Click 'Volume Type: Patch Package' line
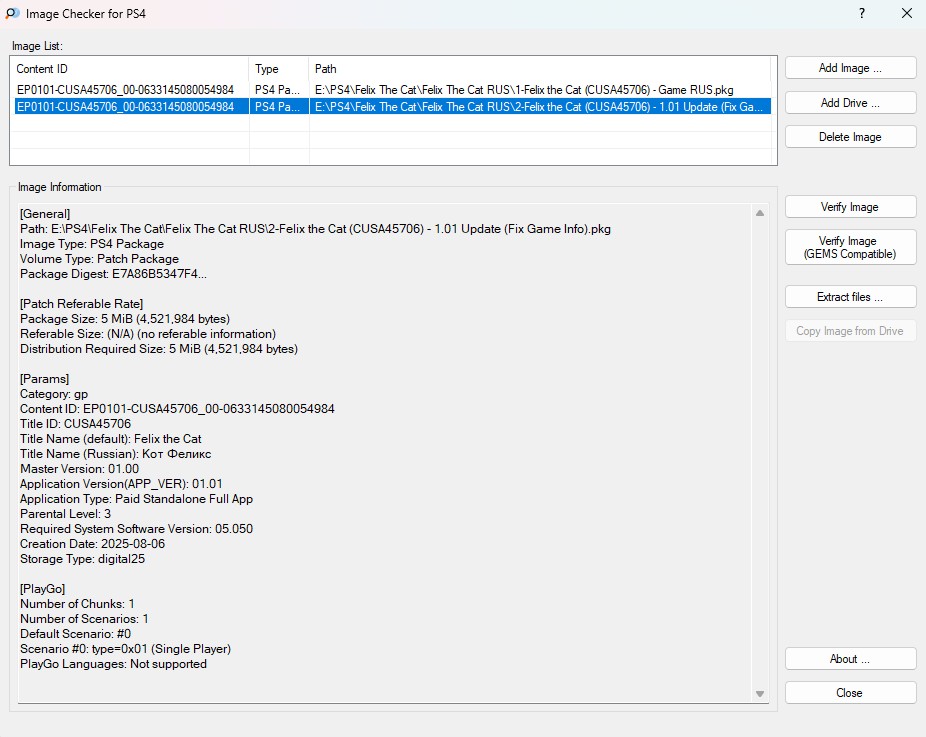Screen dimensions: 926x737 [x=99, y=259]
